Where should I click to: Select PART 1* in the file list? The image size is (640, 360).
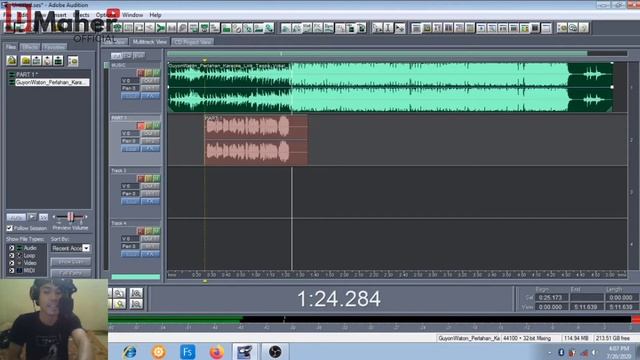point(27,75)
